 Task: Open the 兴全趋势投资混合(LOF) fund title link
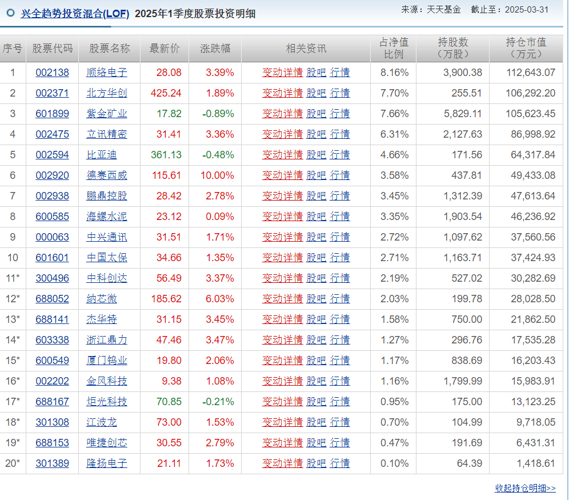pos(75,14)
